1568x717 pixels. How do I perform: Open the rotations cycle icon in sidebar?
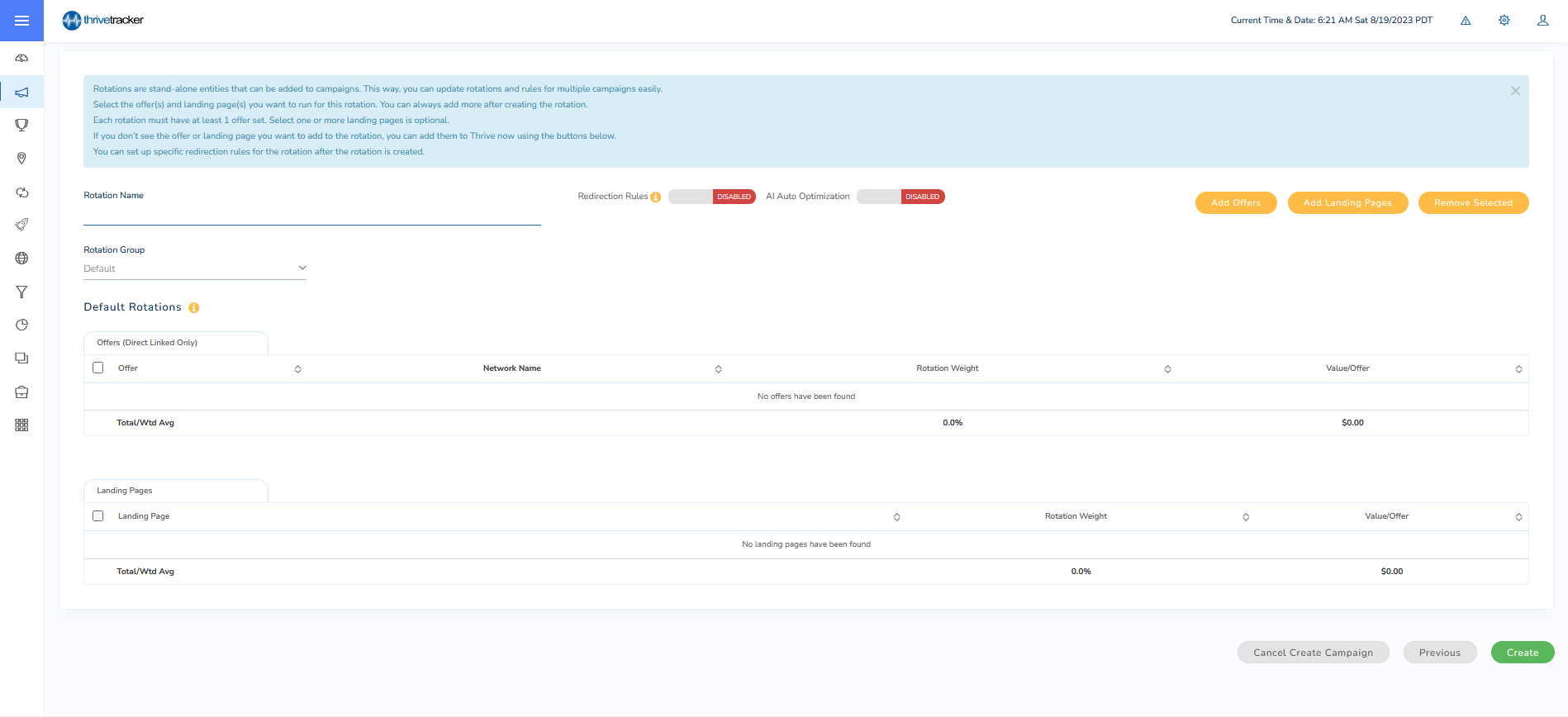(x=21, y=192)
